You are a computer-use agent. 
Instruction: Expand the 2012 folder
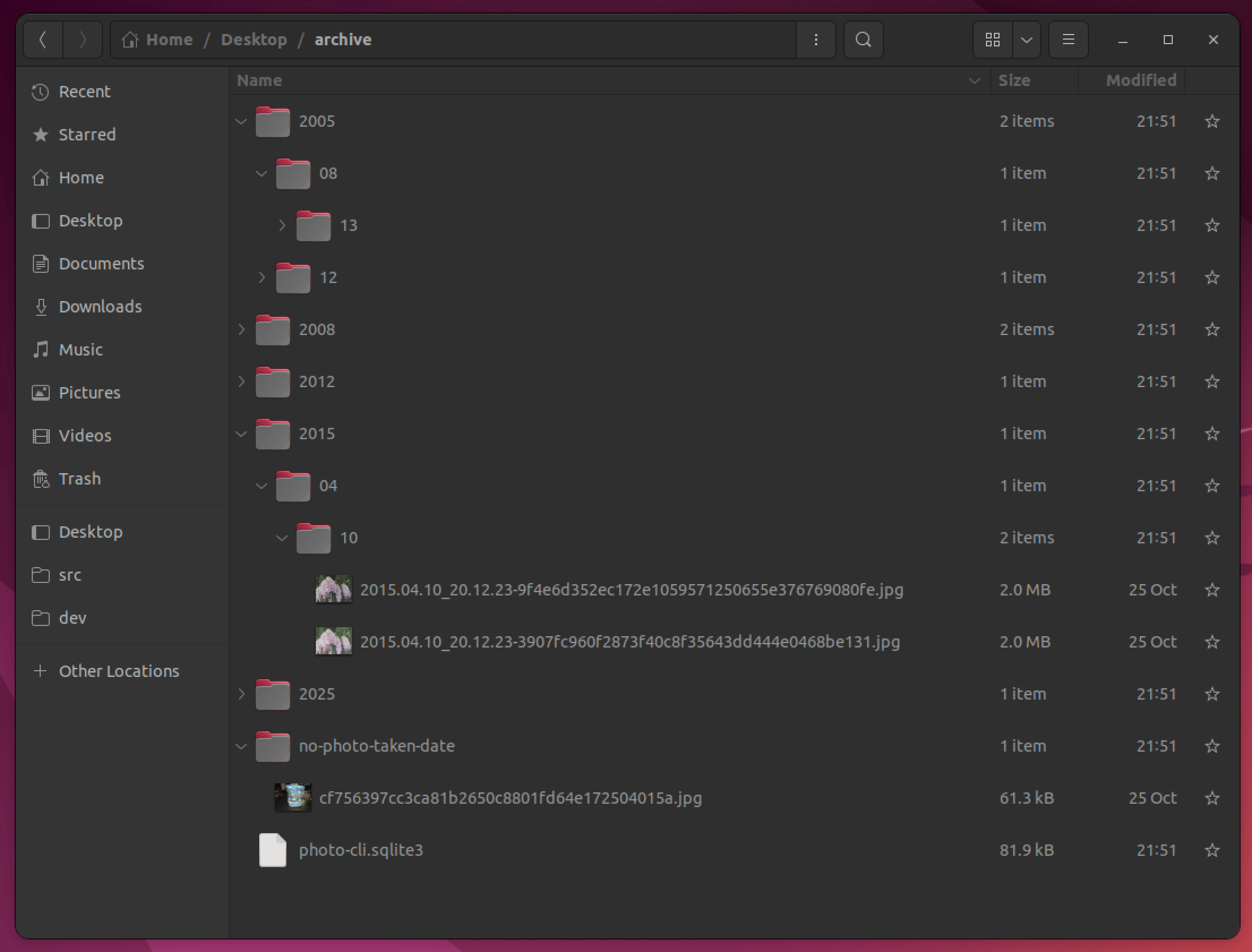click(x=241, y=382)
